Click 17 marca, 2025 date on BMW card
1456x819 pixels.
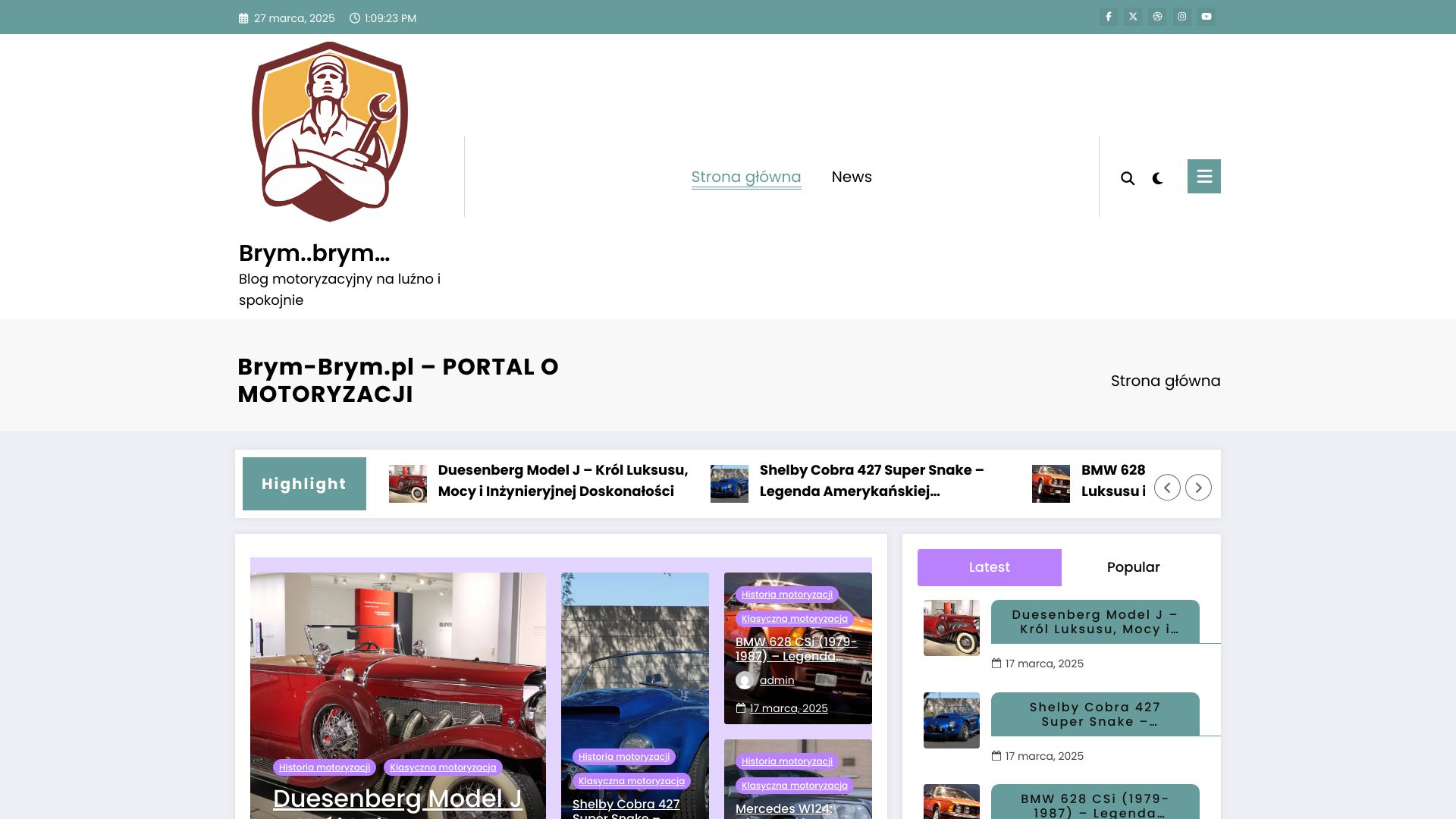[x=789, y=708]
